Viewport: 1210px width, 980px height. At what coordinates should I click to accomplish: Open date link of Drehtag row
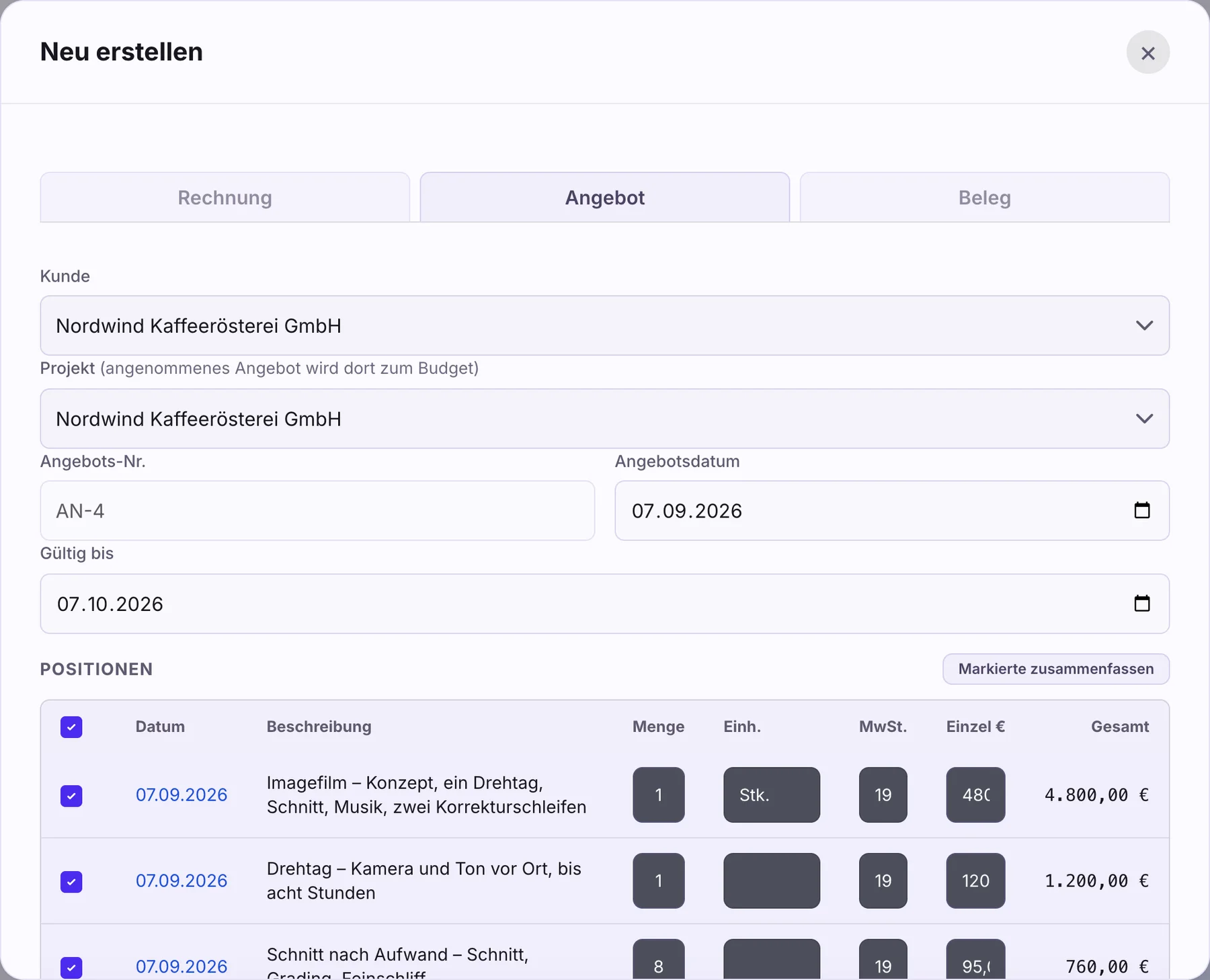coord(182,881)
